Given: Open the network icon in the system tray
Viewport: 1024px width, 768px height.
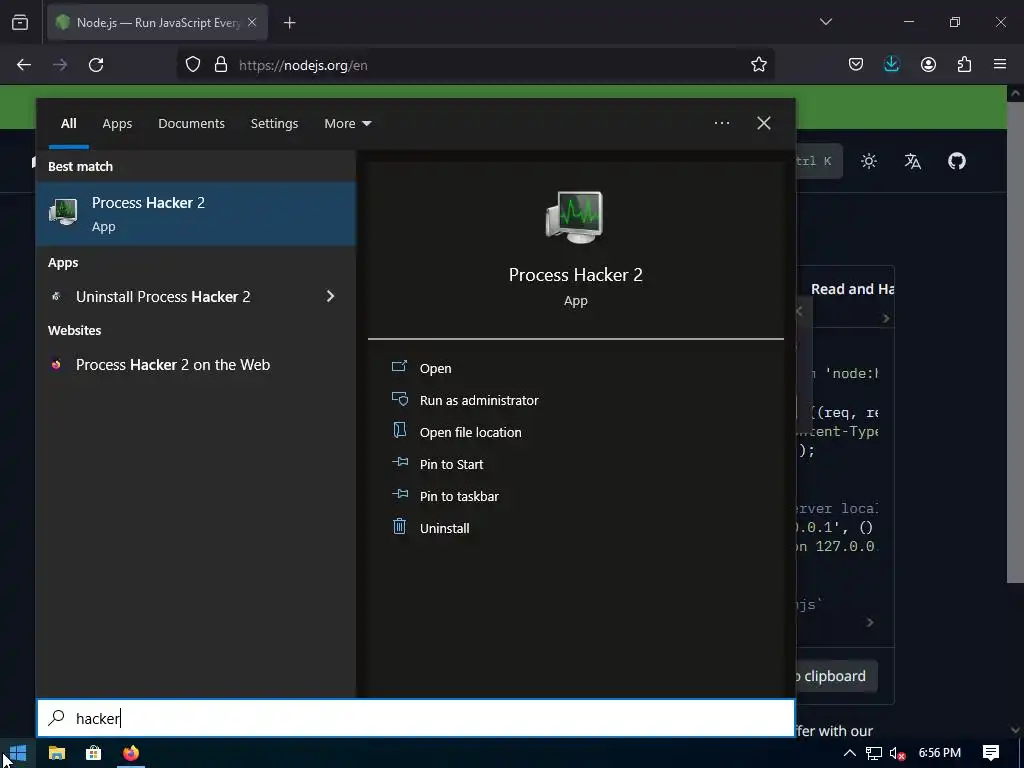Looking at the screenshot, I should pos(874,753).
